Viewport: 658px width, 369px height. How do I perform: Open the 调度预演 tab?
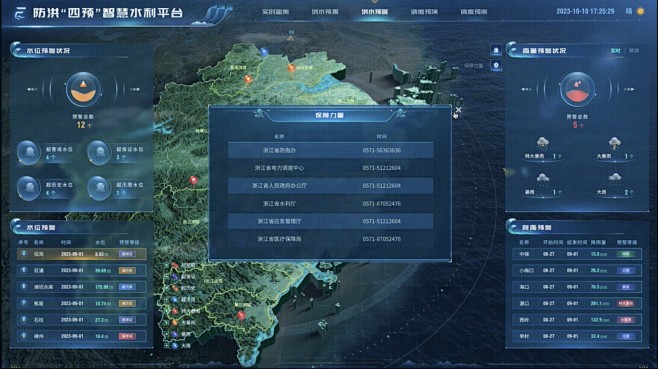pyautogui.click(x=424, y=12)
